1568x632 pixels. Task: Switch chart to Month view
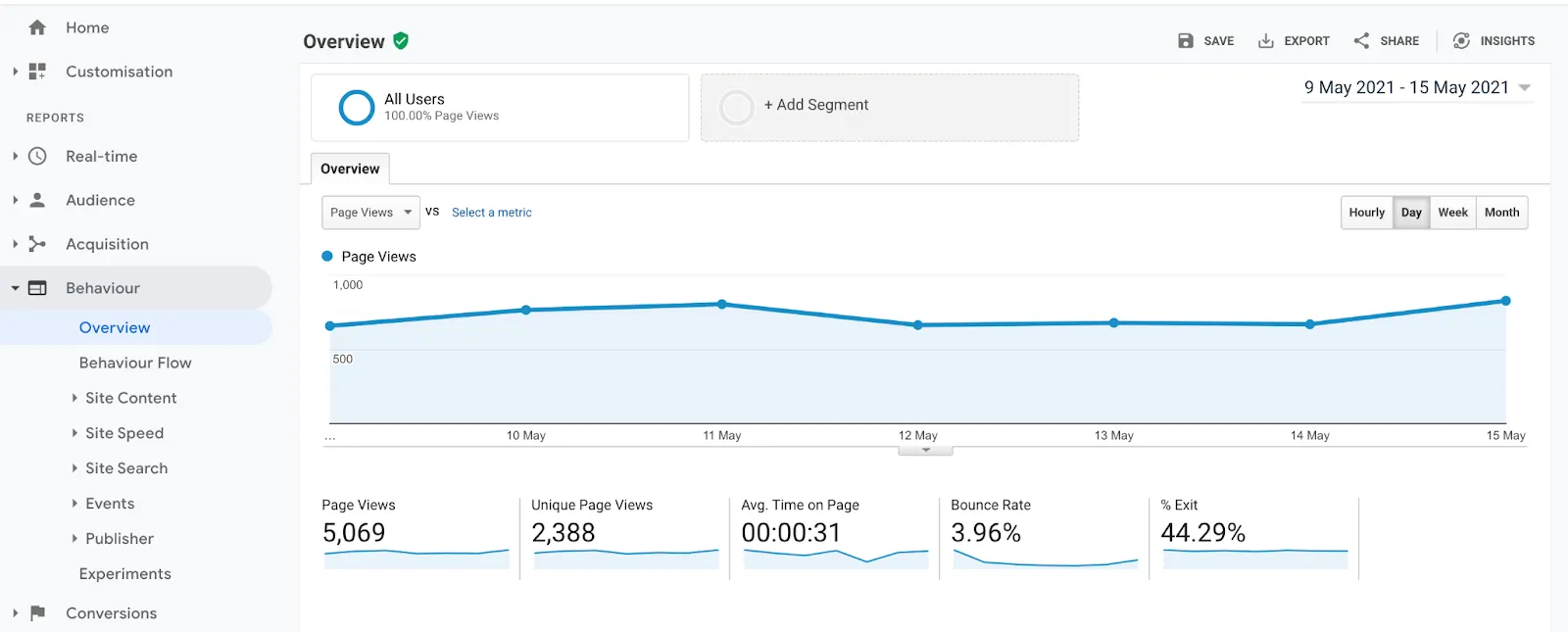pyautogui.click(x=1501, y=213)
